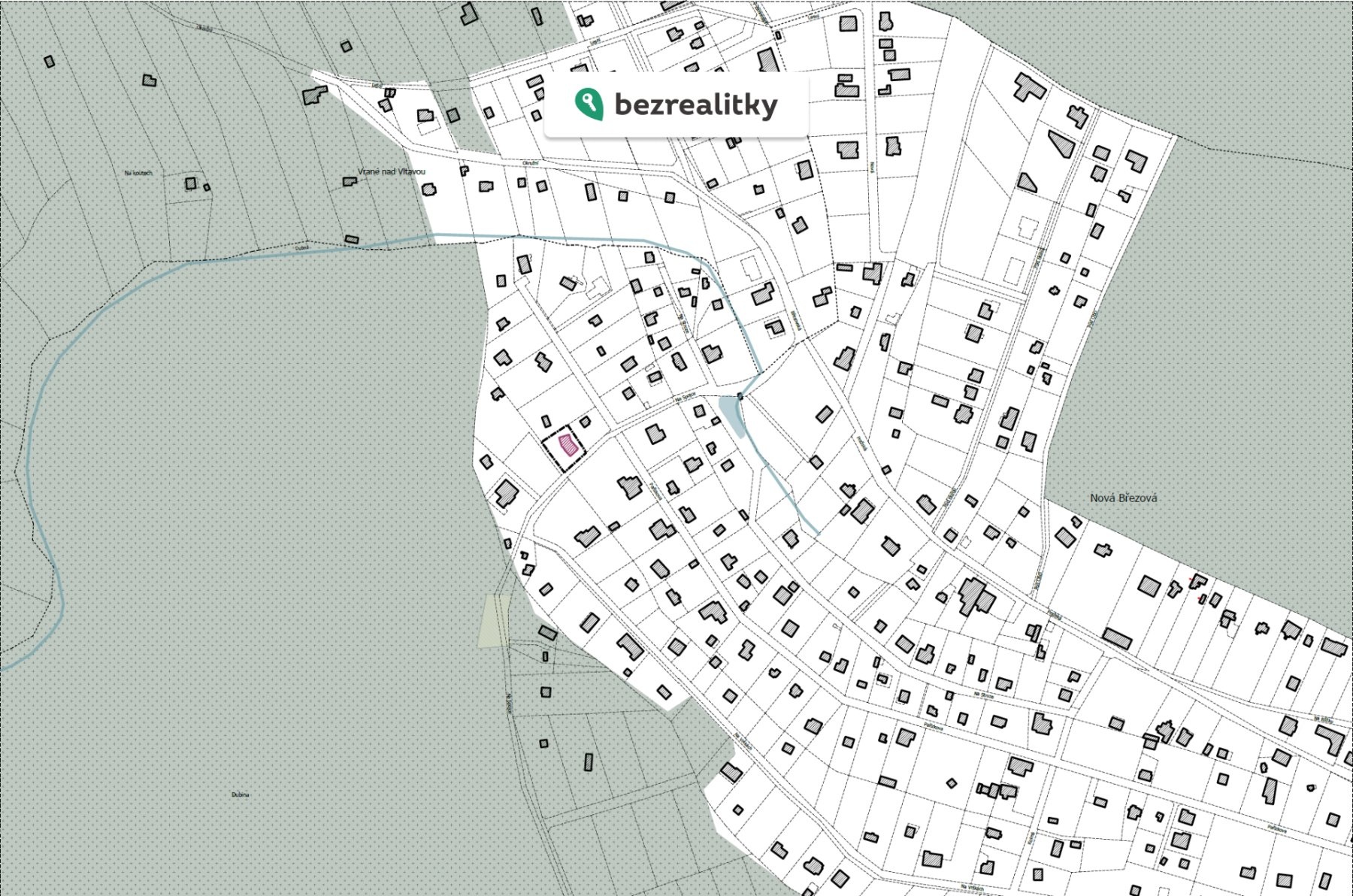Image resolution: width=1353 pixels, height=896 pixels.
Task: Click the building next to Na koutech label
Action: 191,183
